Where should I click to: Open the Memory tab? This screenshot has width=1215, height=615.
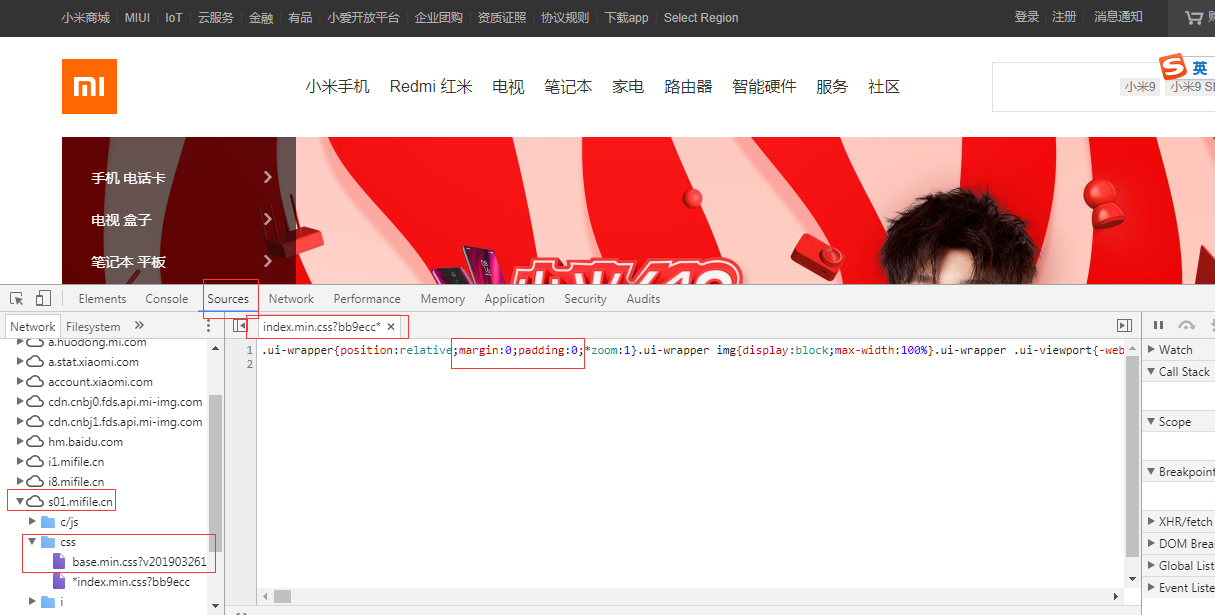[443, 298]
